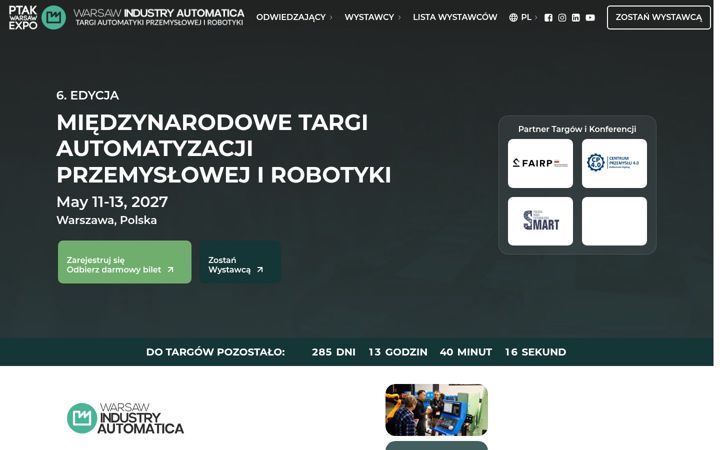
Task: Open the Centrum Przemysłu 4.0 partner logo
Action: tap(614, 163)
